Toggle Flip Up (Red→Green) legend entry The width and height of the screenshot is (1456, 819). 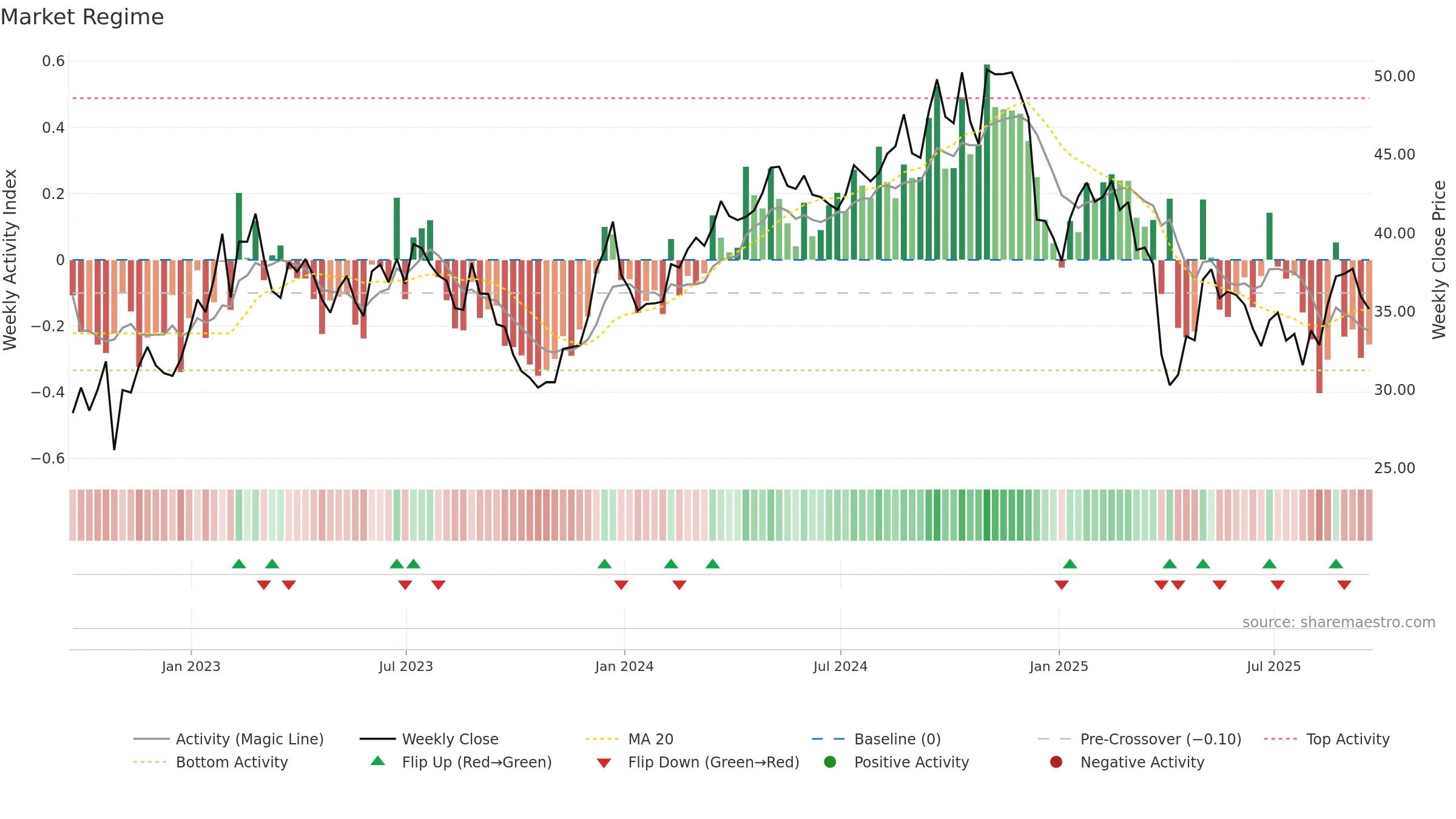tap(461, 762)
